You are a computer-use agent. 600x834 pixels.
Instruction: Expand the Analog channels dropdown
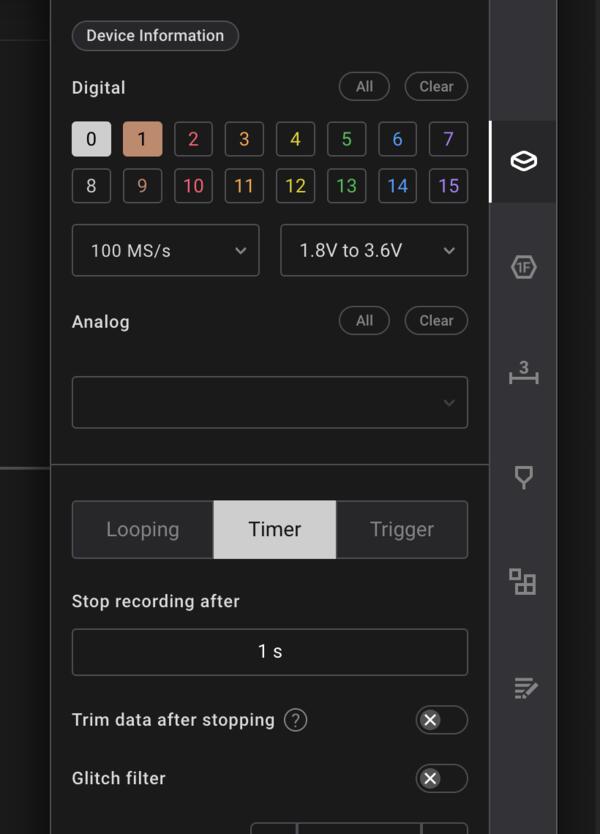[x=269, y=402]
